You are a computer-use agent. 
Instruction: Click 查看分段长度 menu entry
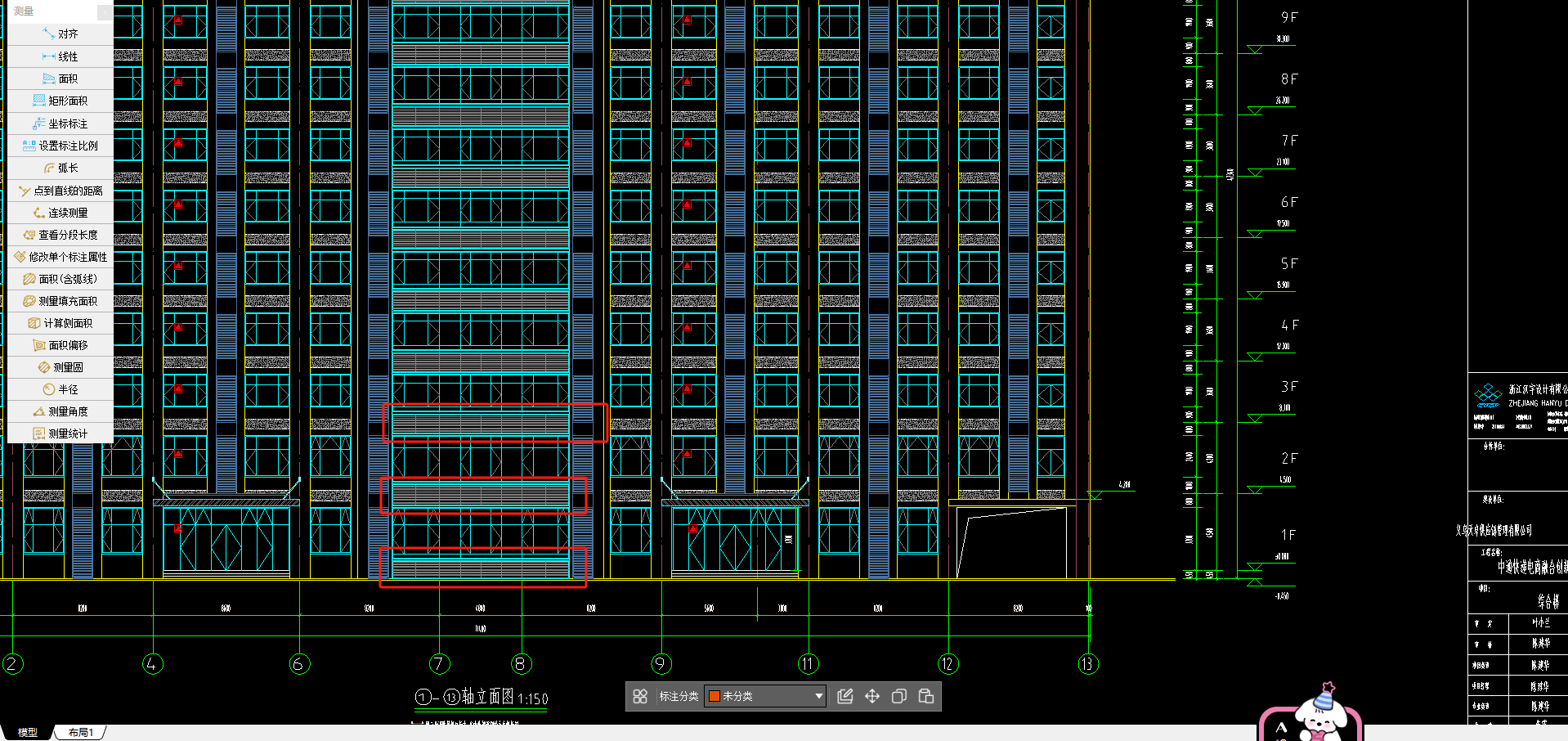point(60,235)
